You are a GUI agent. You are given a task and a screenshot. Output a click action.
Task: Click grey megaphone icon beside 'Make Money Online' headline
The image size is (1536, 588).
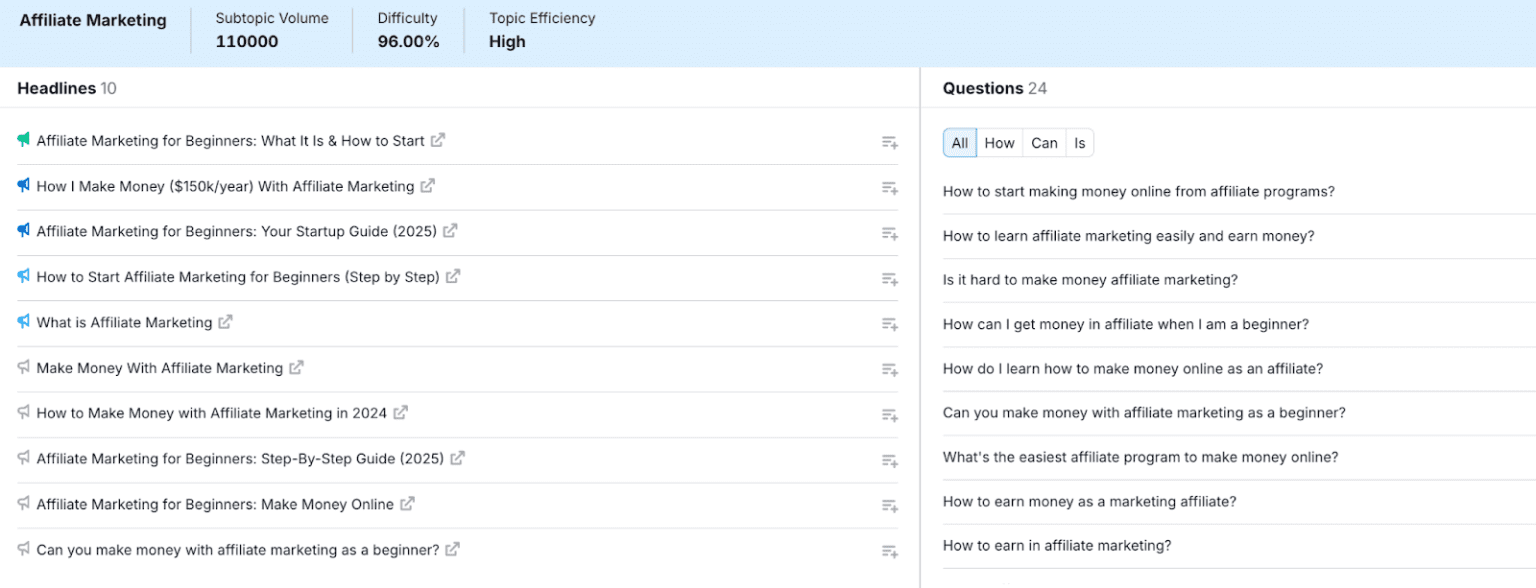click(24, 504)
